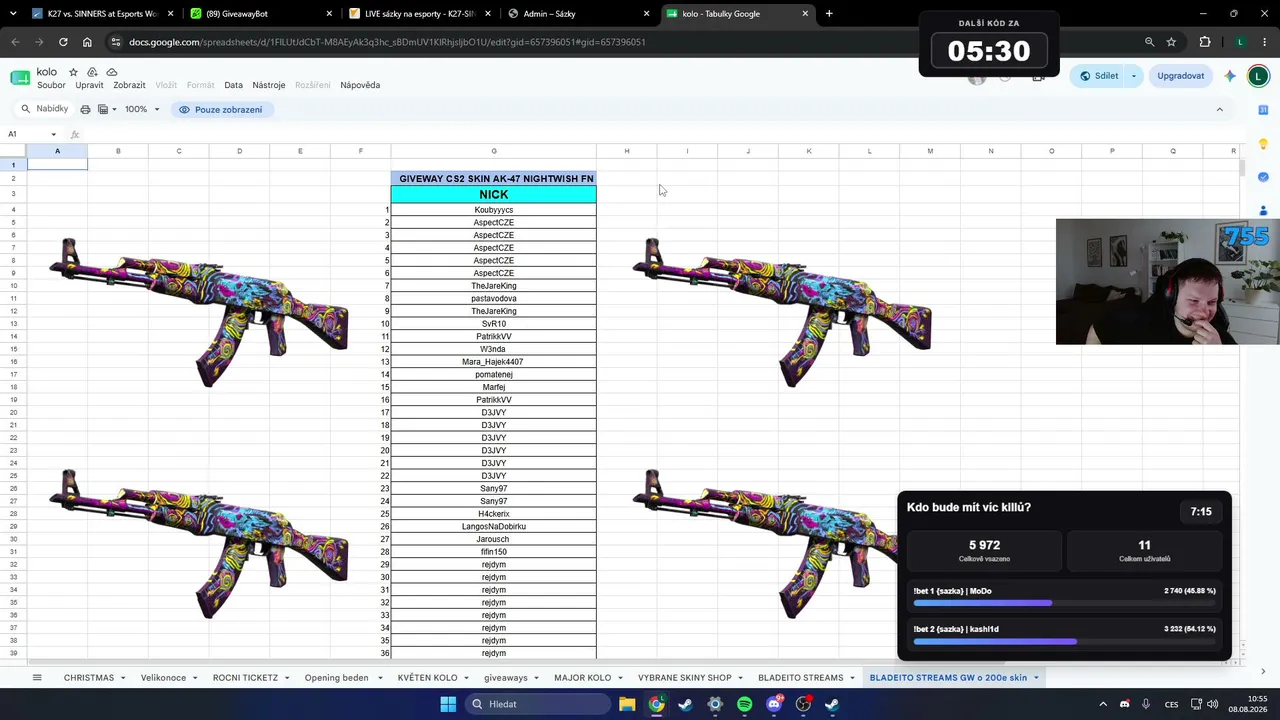
Task: Open a new Chrome tab
Action: 829,14
